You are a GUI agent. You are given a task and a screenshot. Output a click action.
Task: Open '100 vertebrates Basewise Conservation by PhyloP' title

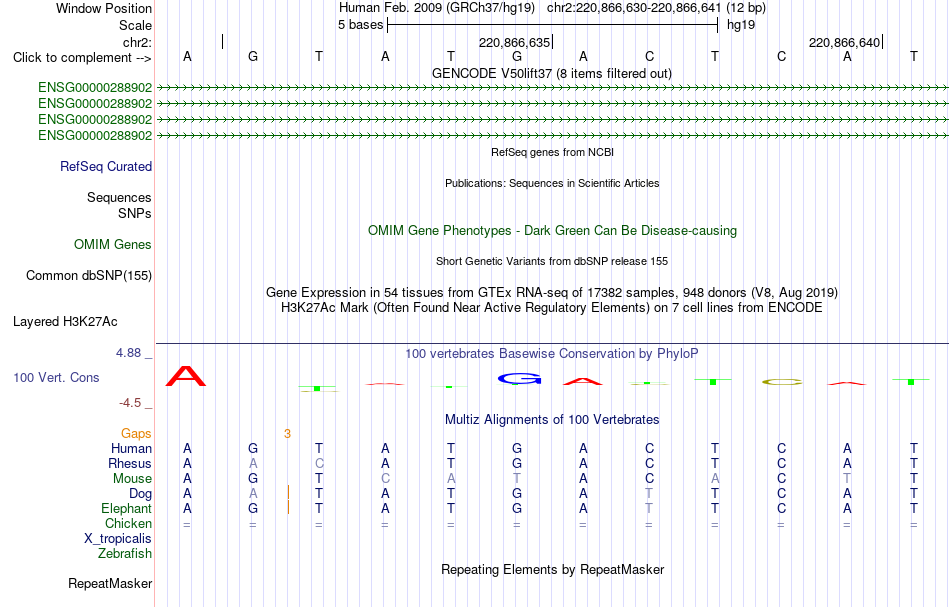pyautogui.click(x=552, y=353)
